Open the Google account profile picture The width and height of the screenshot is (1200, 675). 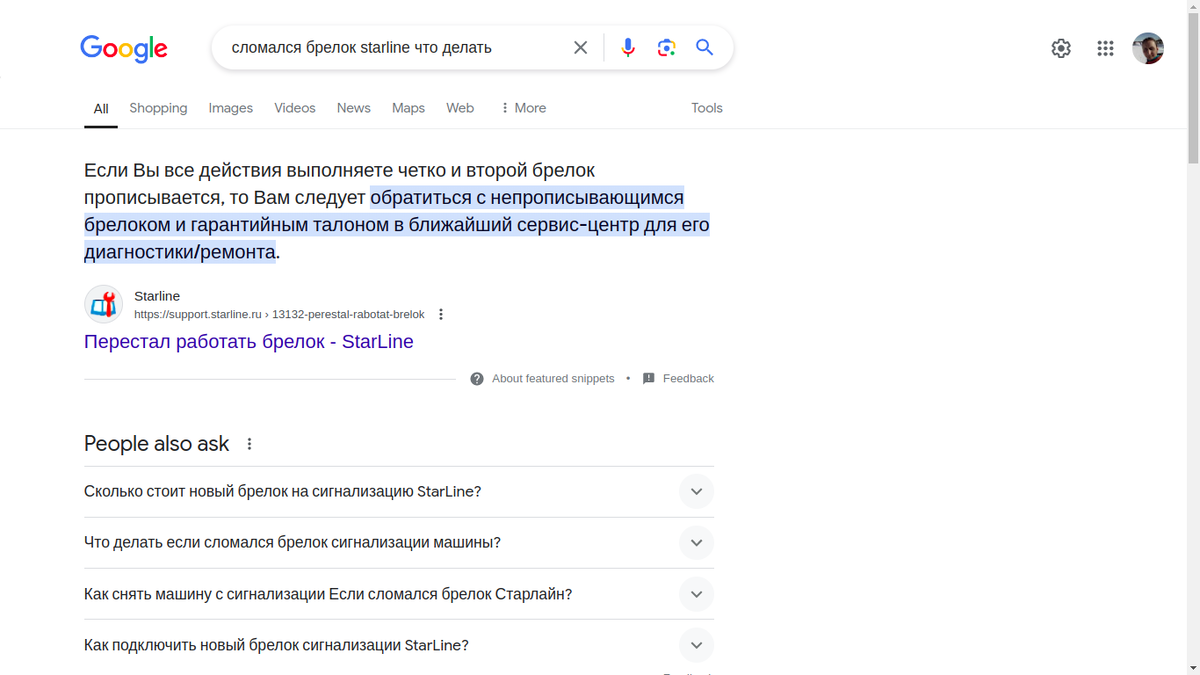click(x=1148, y=48)
